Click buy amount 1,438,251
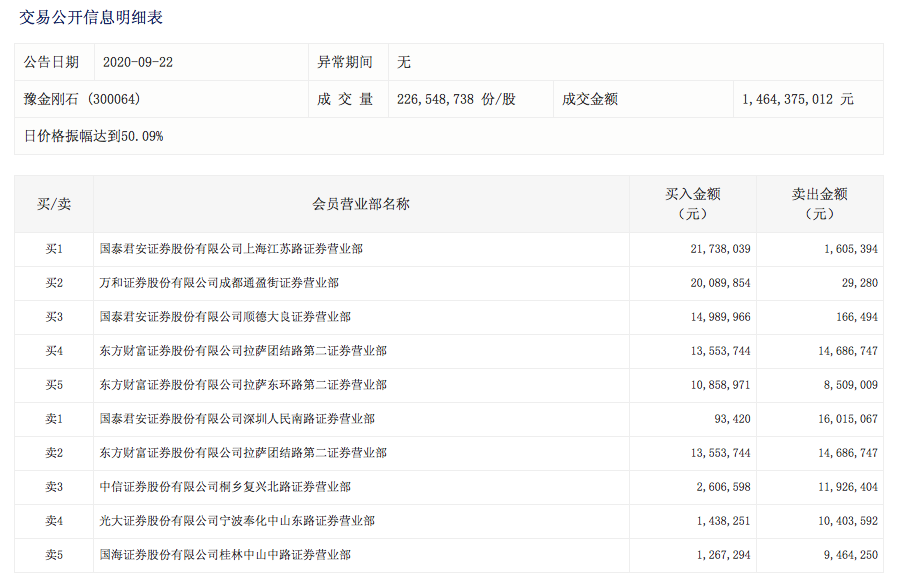The image size is (897, 575). [x=724, y=522]
